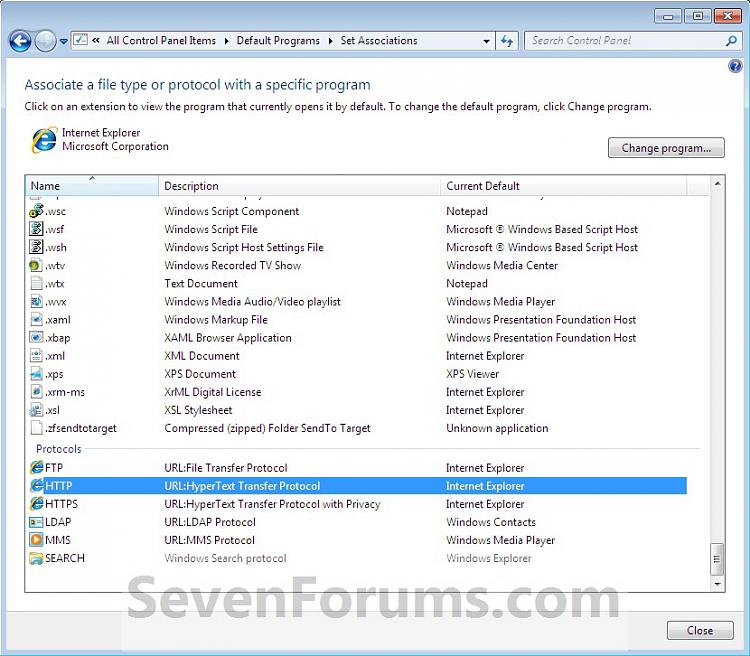Open the address bar history dropdown
750x656 pixels.
pyautogui.click(x=486, y=41)
